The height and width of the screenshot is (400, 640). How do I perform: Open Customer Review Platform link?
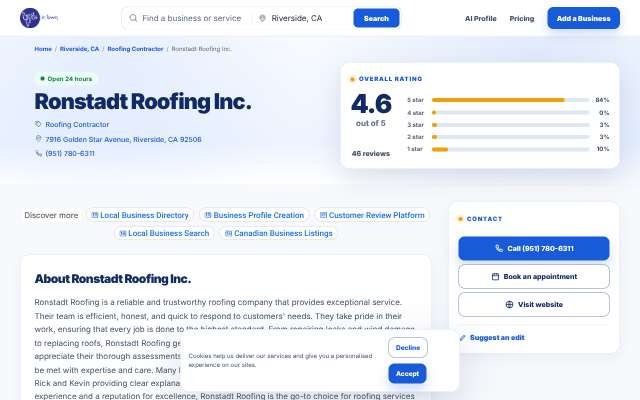point(372,215)
